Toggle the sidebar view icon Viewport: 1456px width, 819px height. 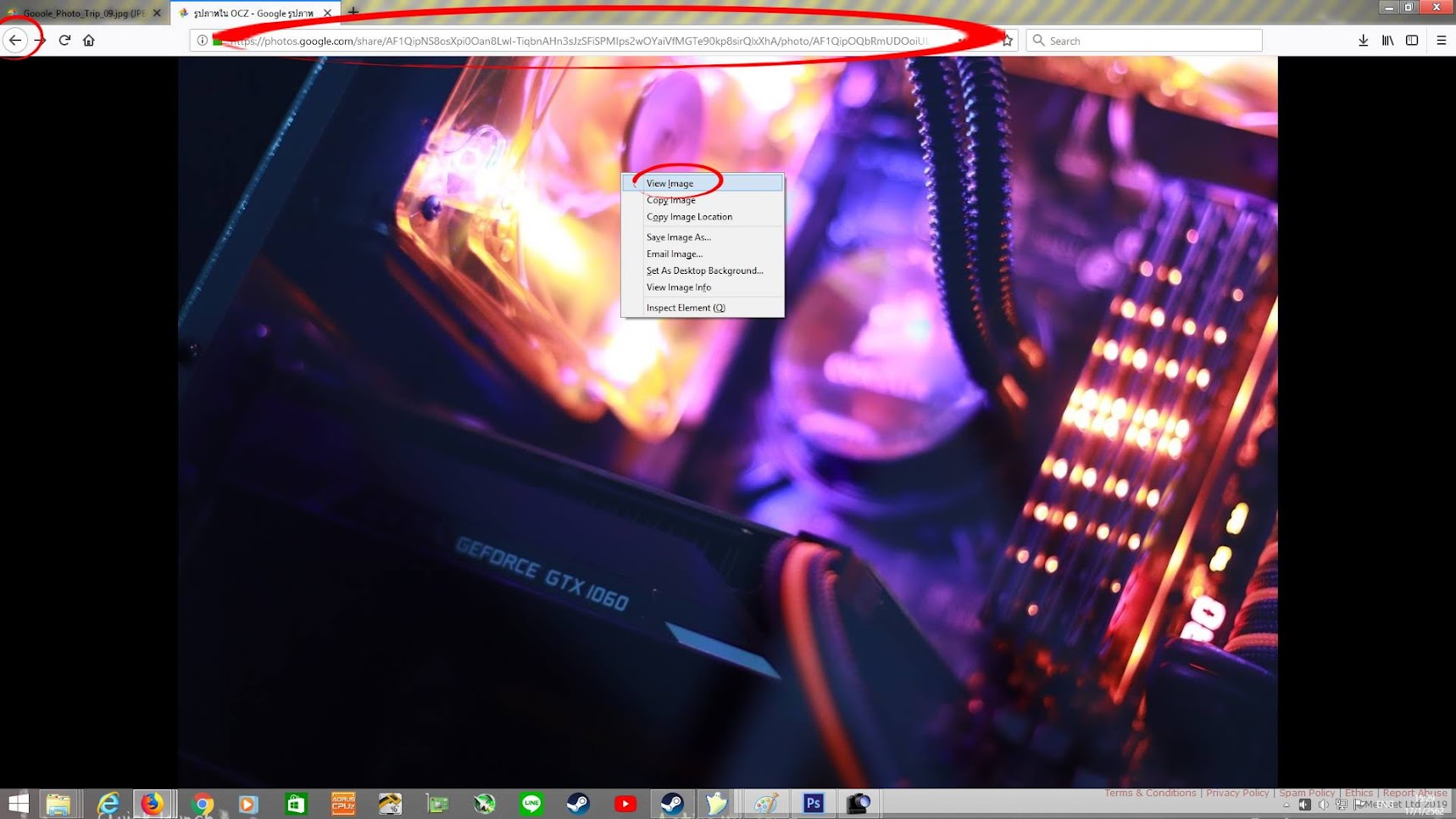1412,40
